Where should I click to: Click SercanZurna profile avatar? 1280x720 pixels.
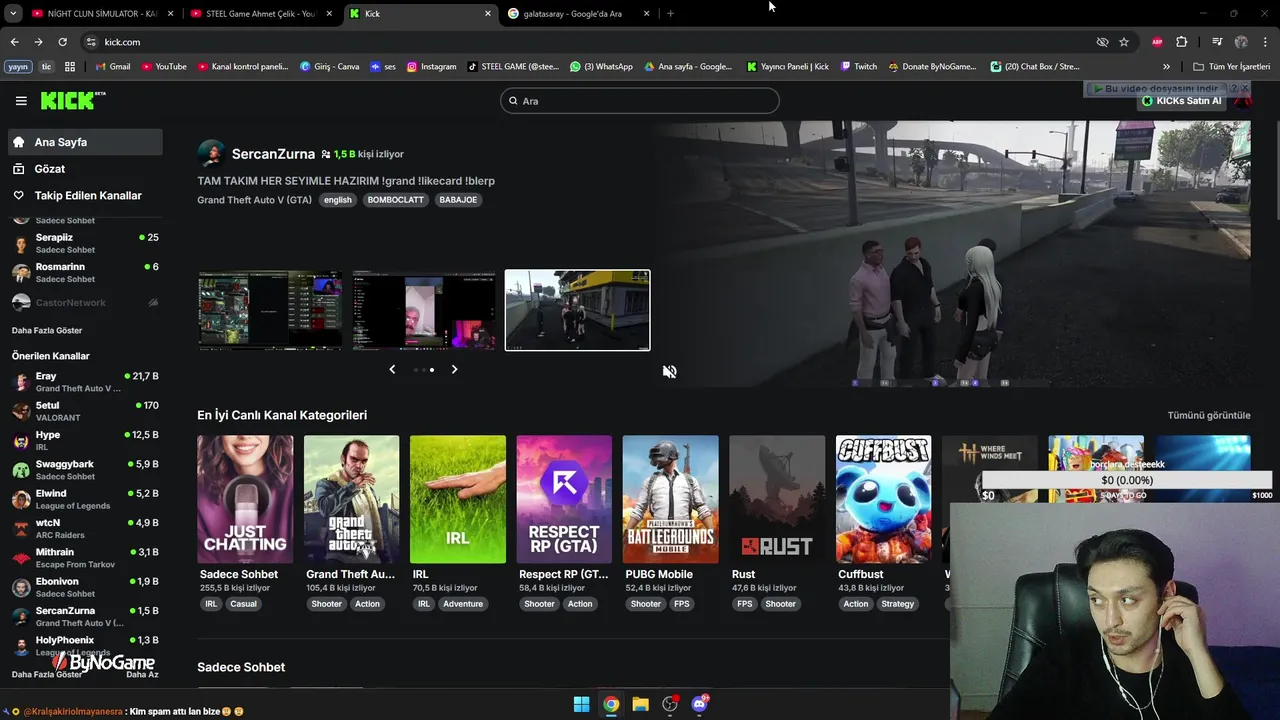(211, 154)
